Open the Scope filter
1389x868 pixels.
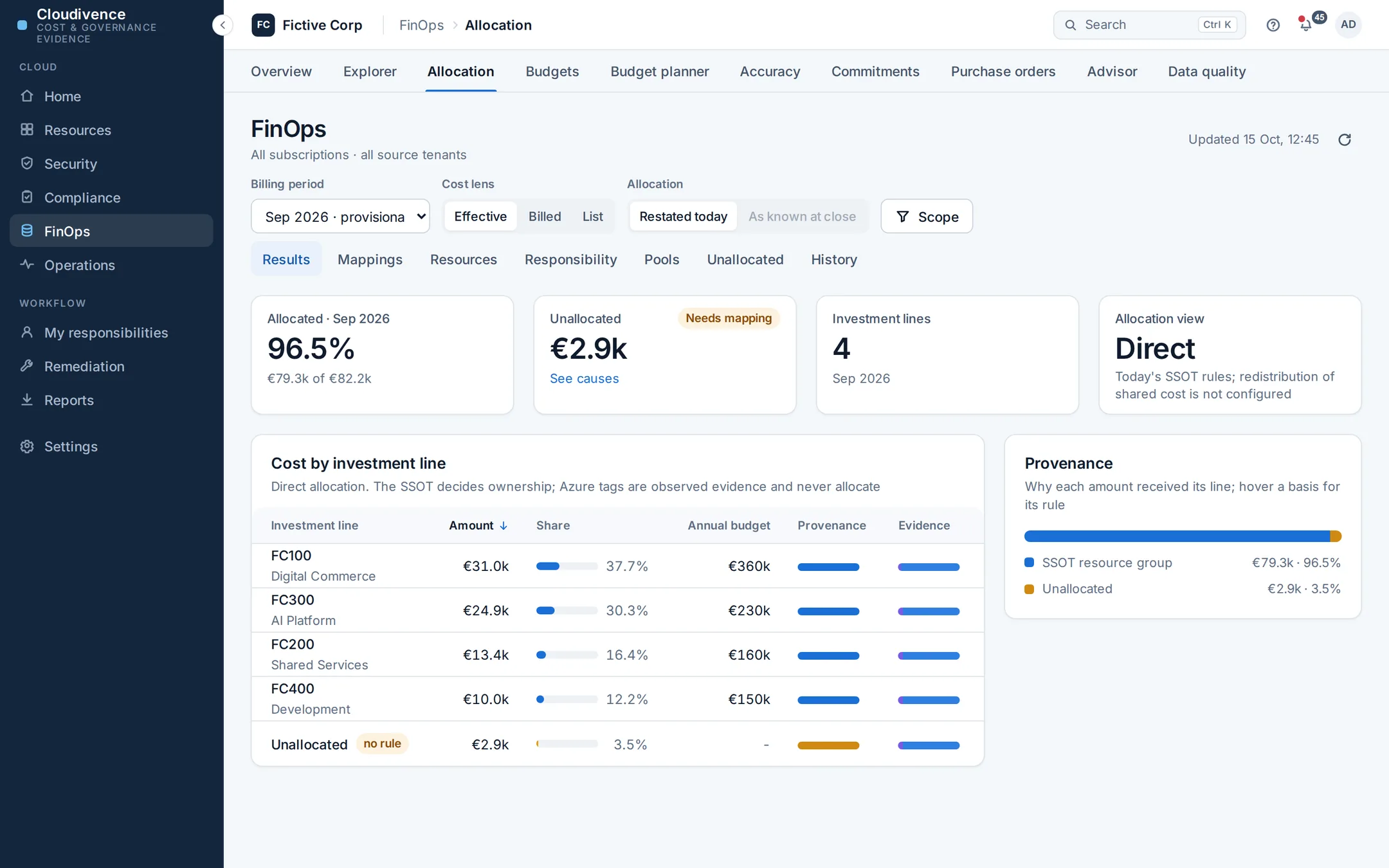coord(926,216)
